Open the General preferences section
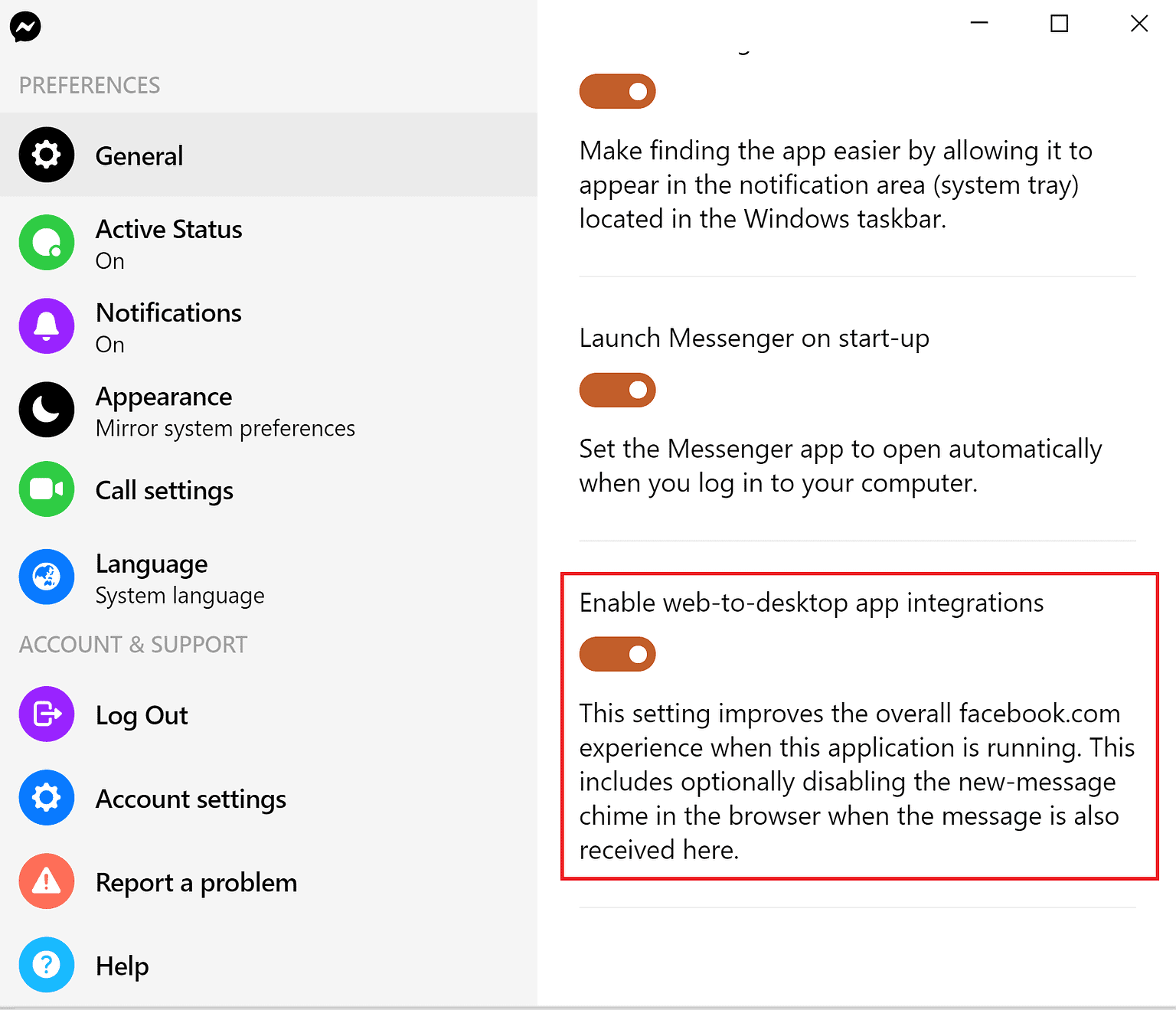This screenshot has height=1010, width=1176. (139, 155)
